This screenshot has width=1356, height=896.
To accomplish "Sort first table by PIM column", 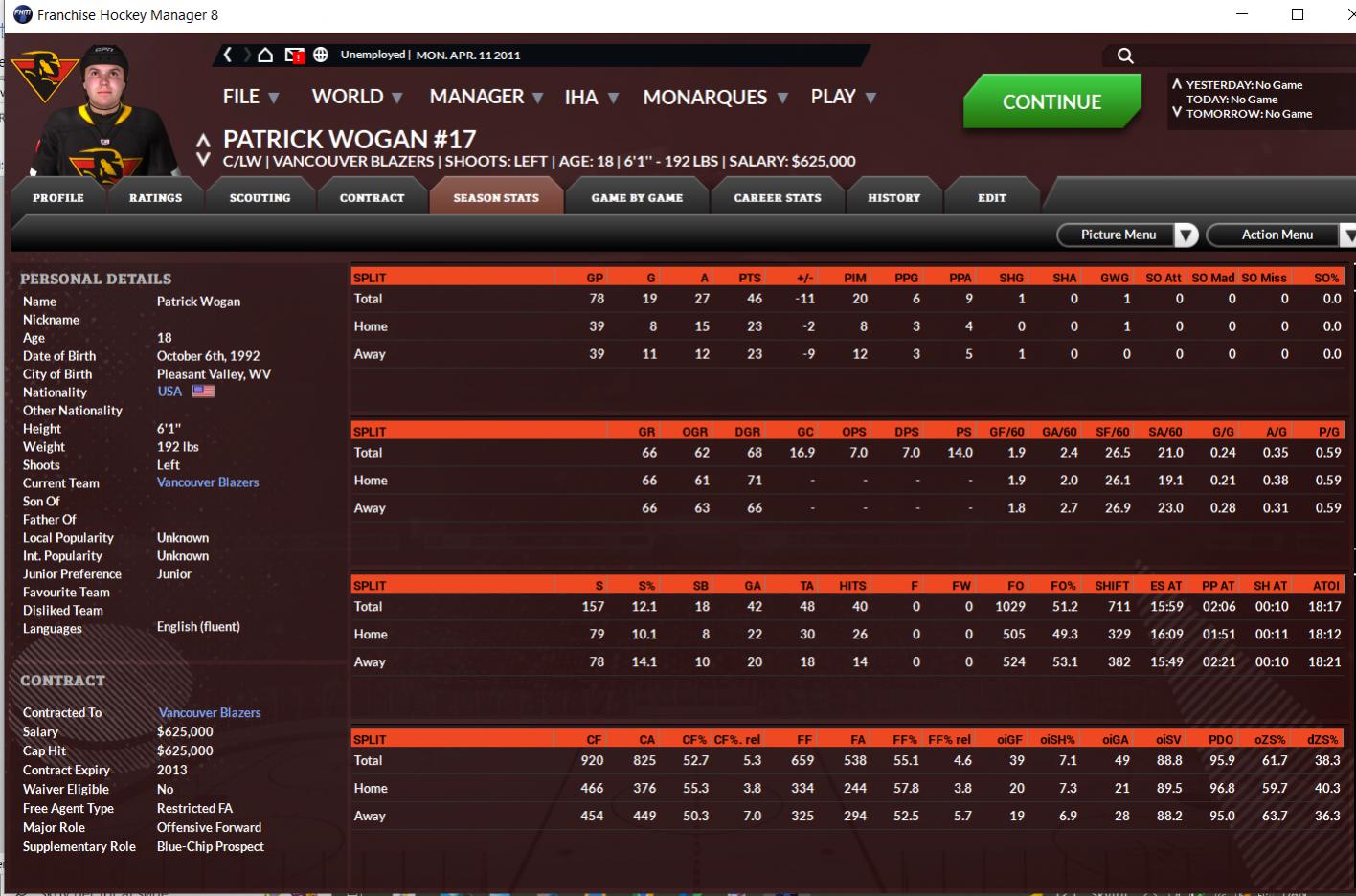I will pyautogui.click(x=855, y=278).
